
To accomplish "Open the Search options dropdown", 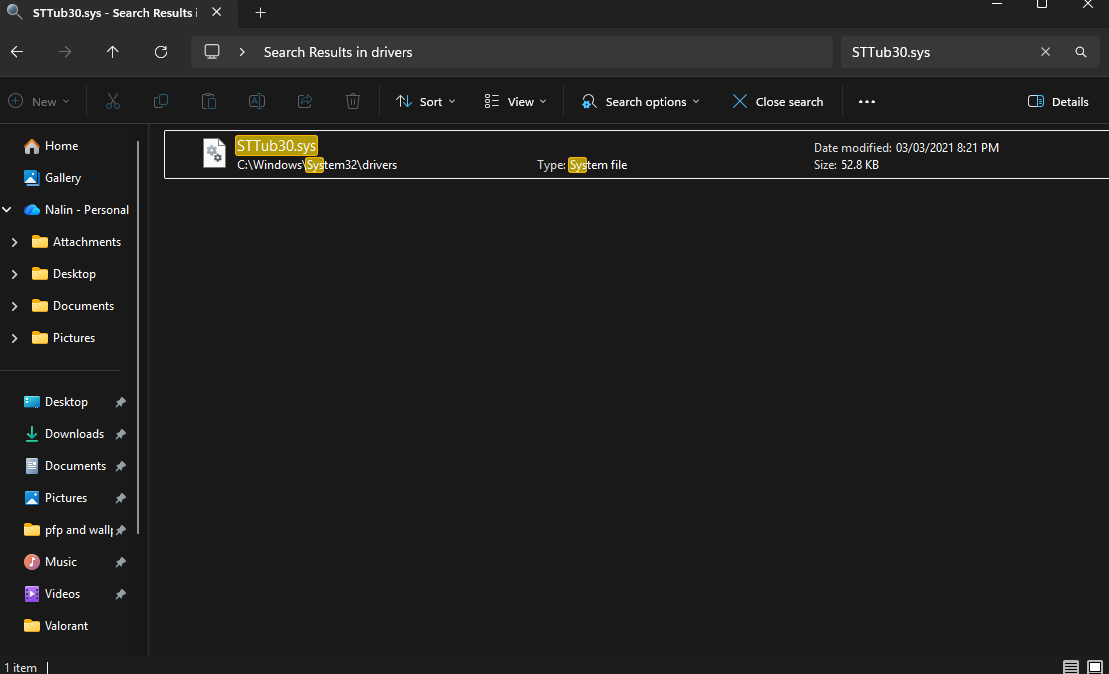I will [640, 102].
